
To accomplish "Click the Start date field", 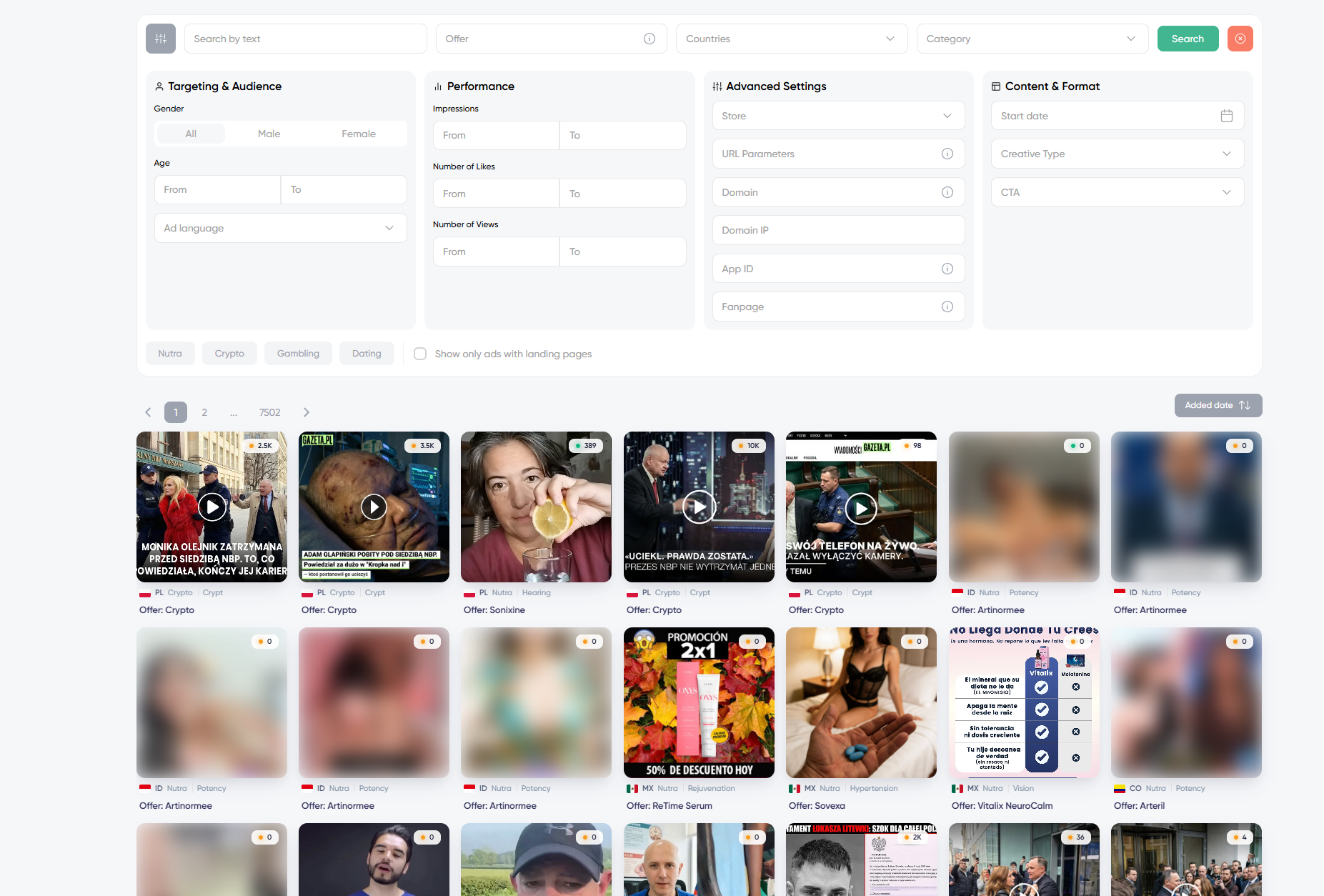I will point(1118,116).
